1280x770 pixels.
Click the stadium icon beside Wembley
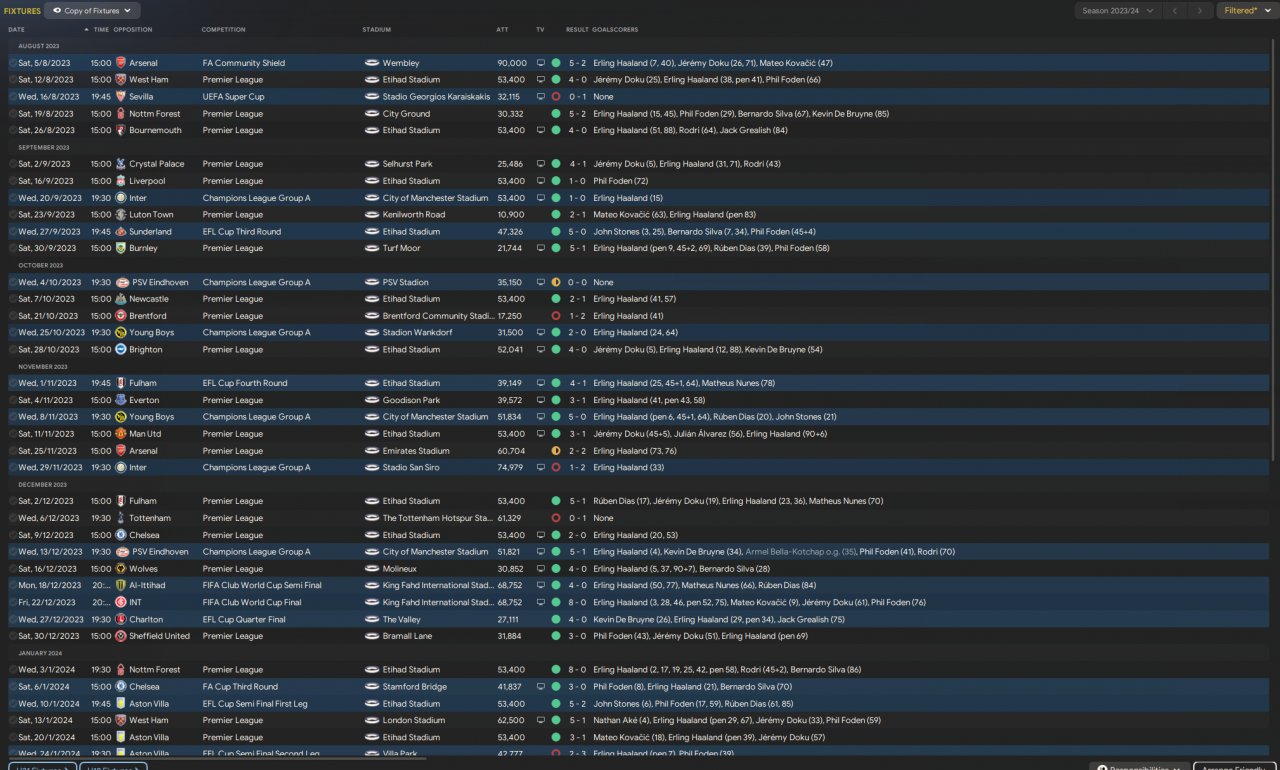point(371,63)
